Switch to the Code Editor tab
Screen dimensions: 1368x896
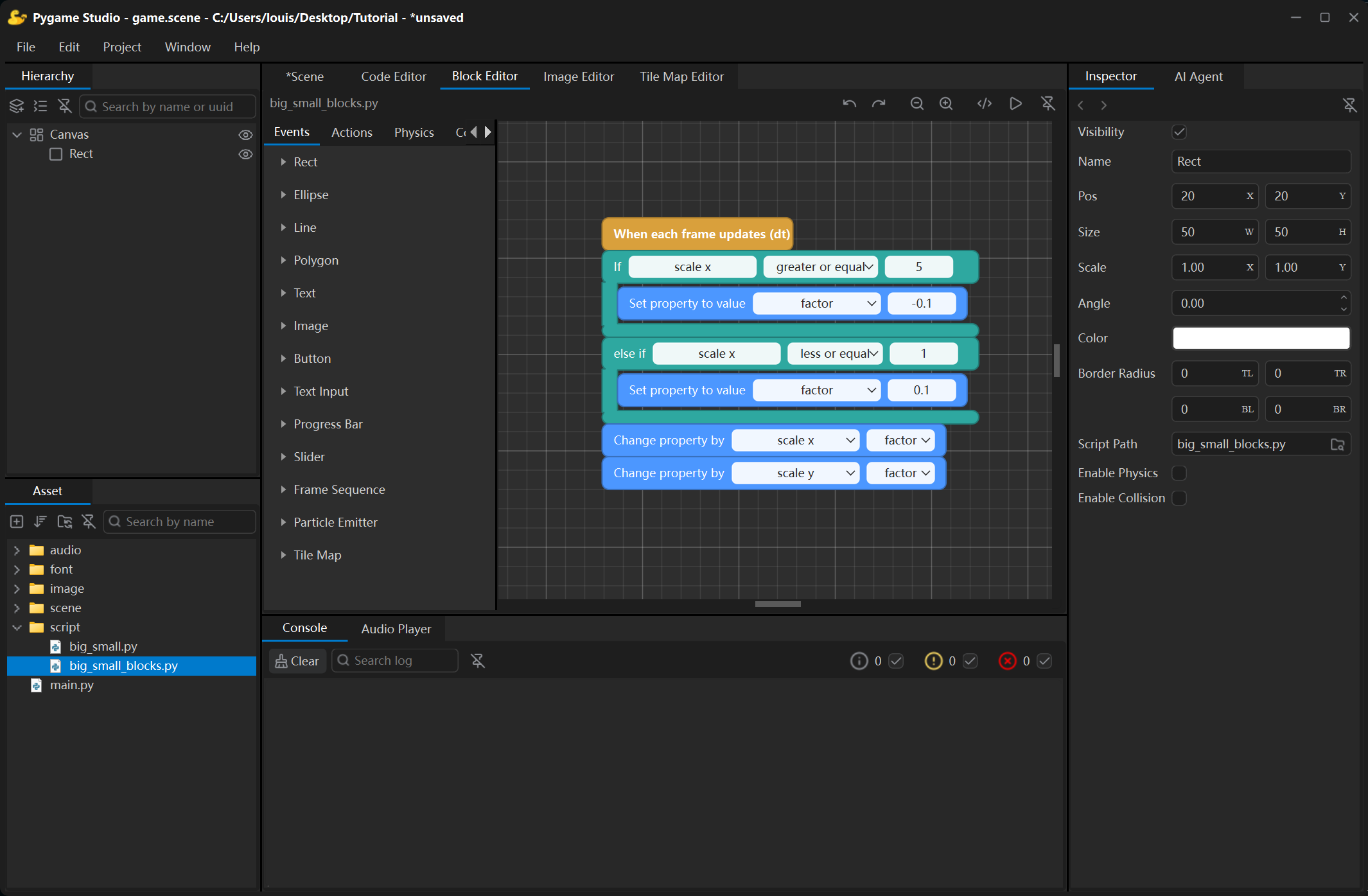(x=394, y=76)
